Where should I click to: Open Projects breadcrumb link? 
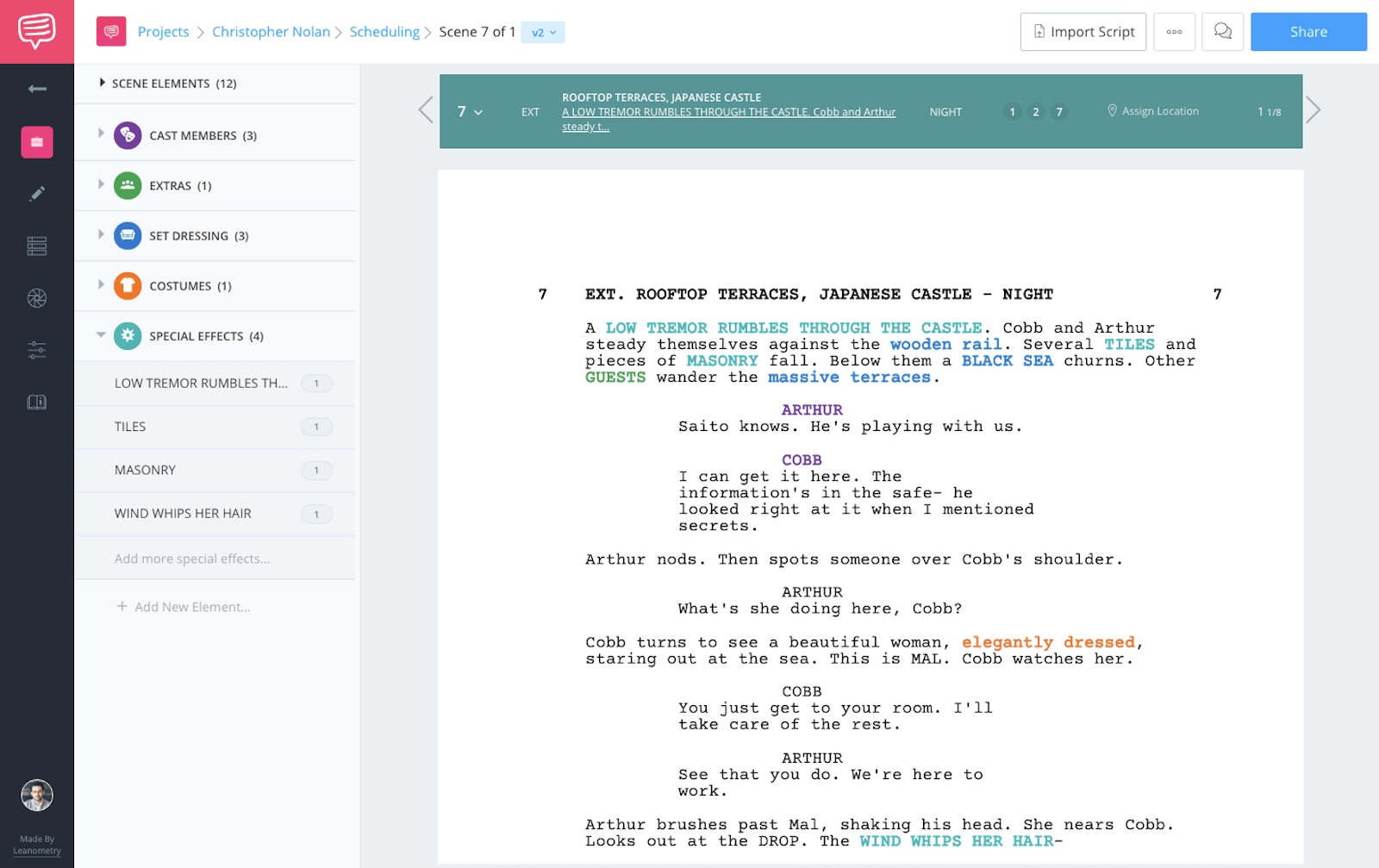pyautogui.click(x=163, y=32)
